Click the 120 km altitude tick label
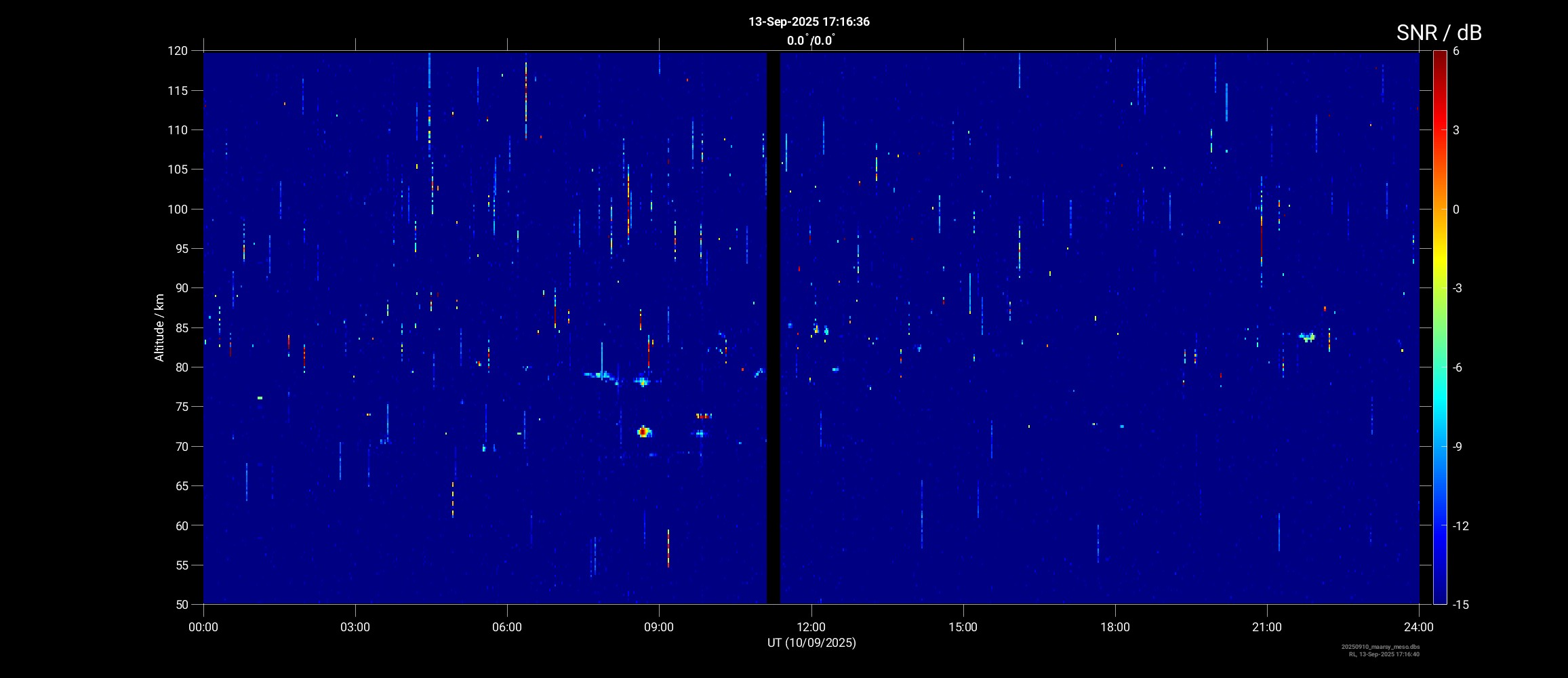The width and height of the screenshot is (1568, 678). (x=178, y=51)
